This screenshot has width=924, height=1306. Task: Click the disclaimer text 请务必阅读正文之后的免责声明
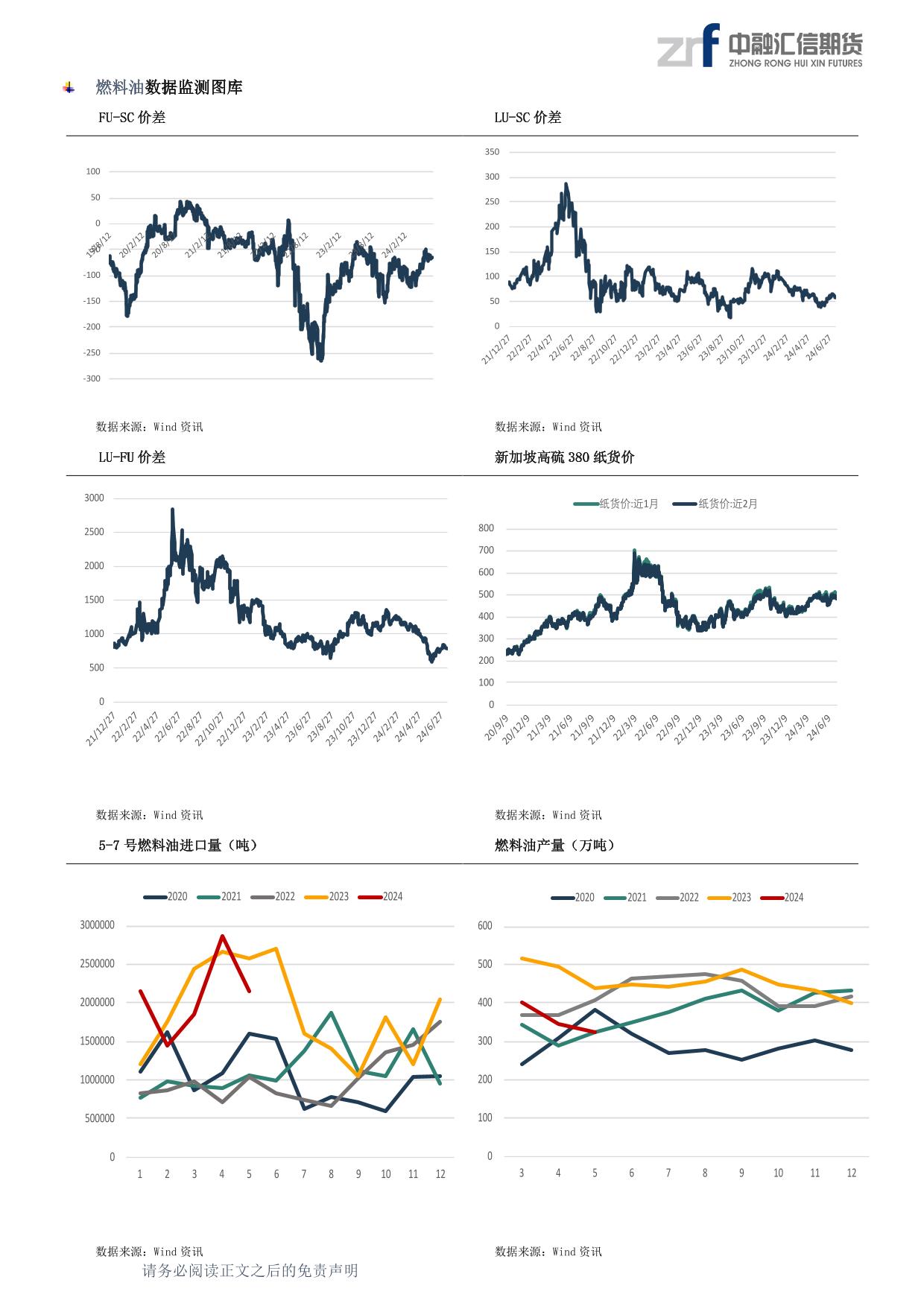tap(250, 1270)
